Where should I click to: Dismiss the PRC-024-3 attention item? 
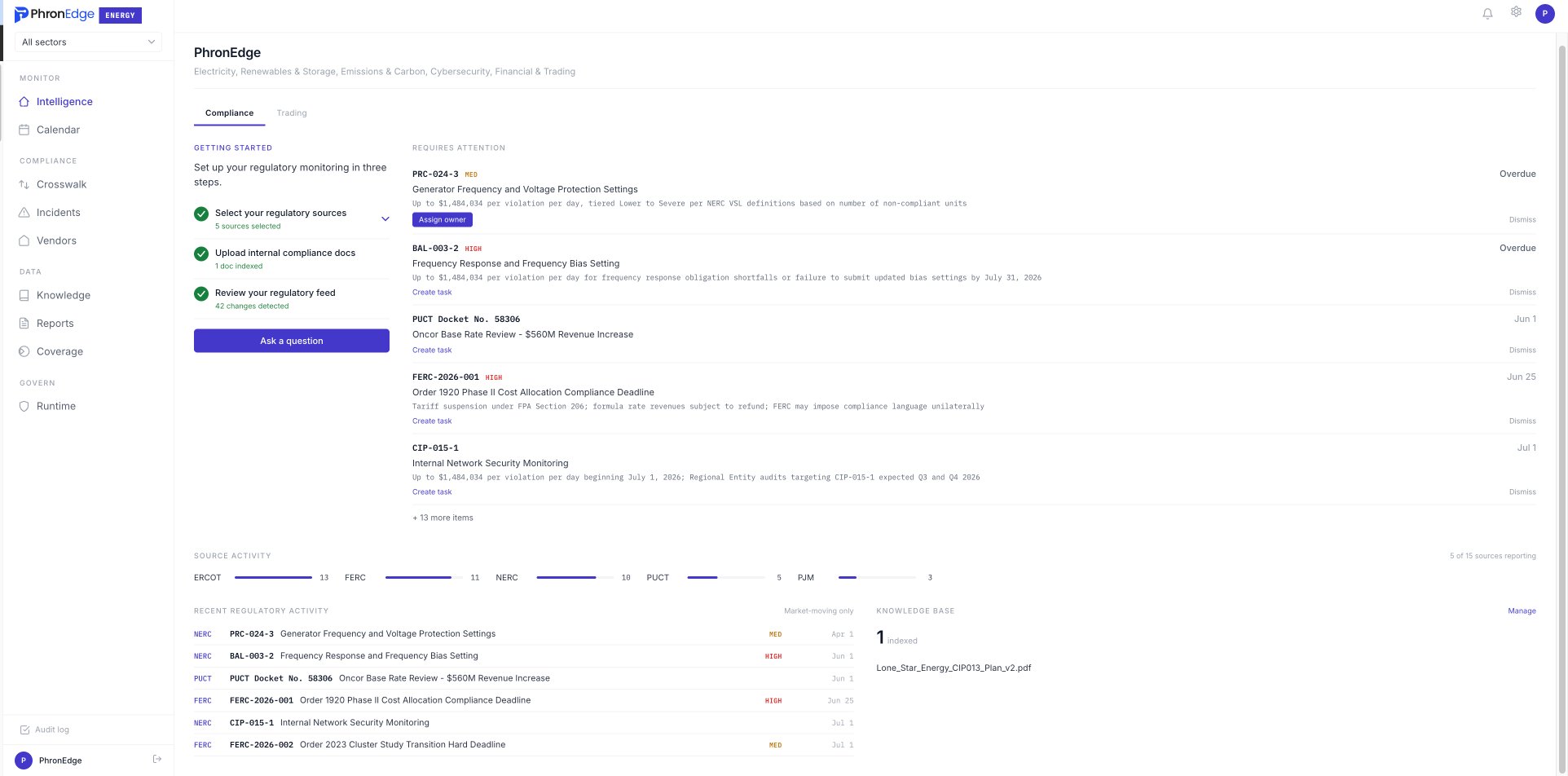tap(1522, 219)
